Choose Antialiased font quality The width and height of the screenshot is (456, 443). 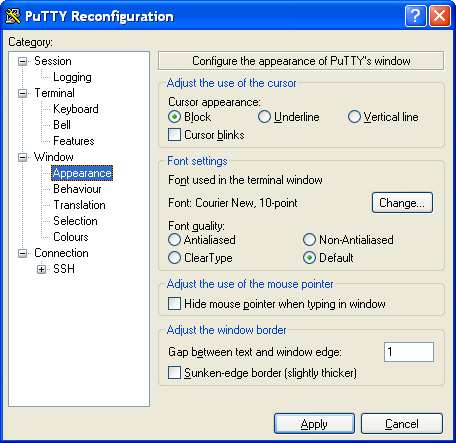pyautogui.click(x=174, y=240)
